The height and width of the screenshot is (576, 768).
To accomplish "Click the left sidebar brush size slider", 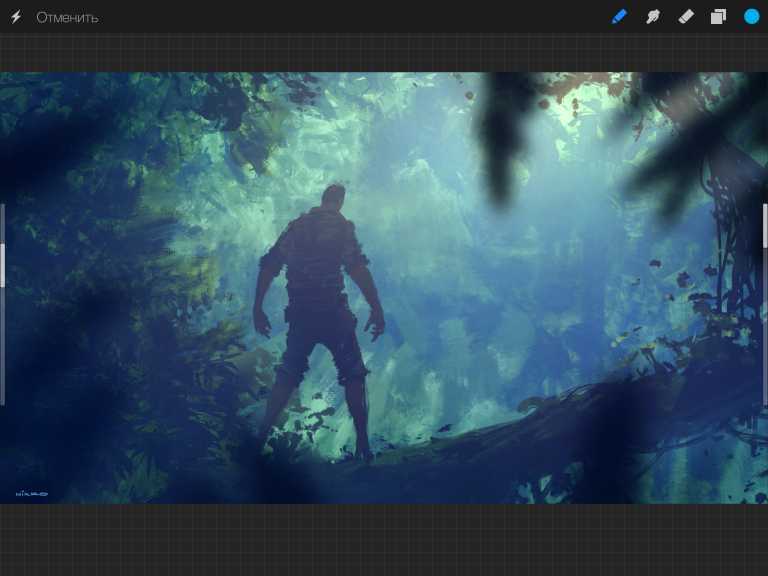I will tap(2, 305).
